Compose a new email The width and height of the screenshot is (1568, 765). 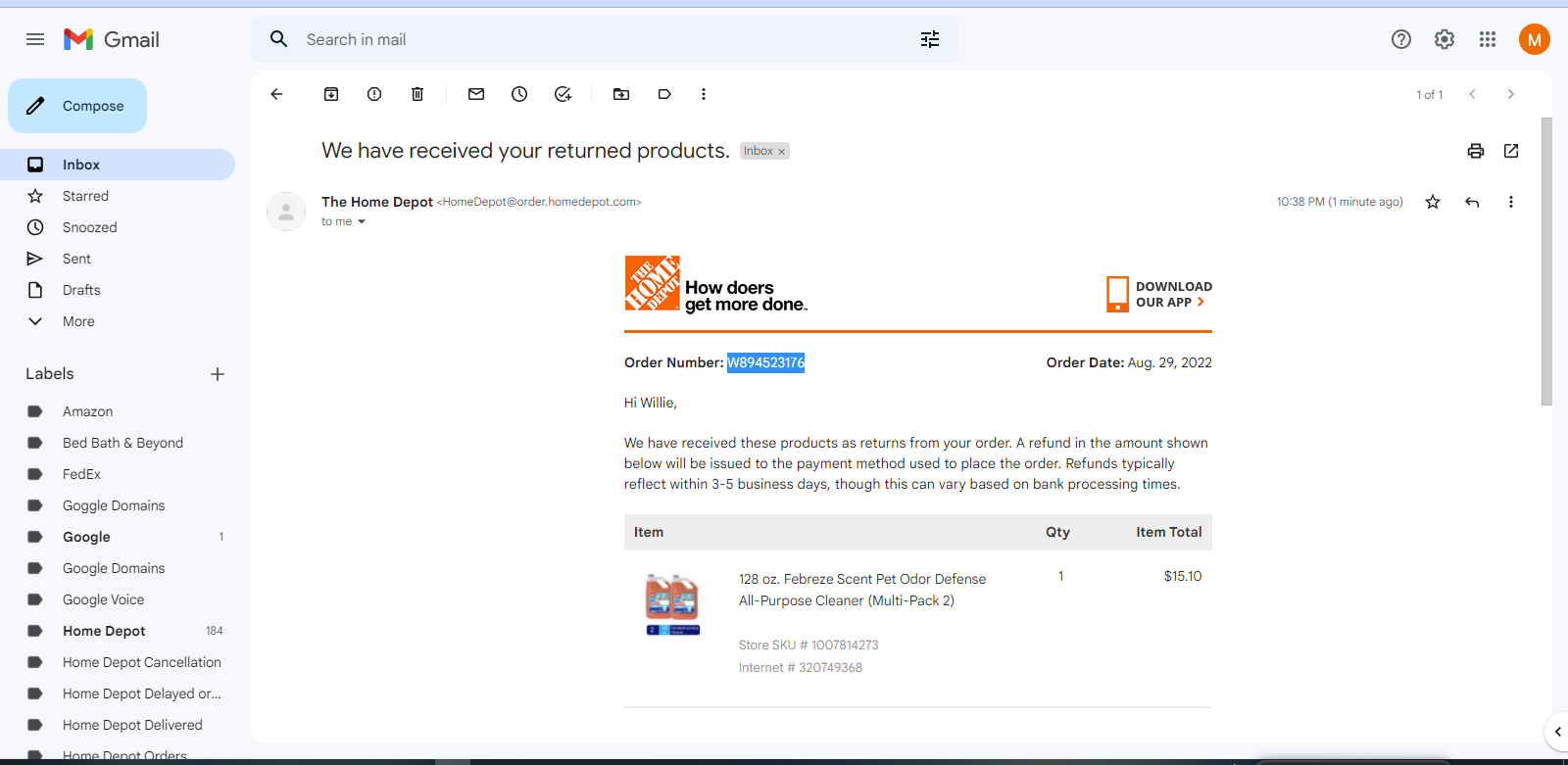click(77, 106)
